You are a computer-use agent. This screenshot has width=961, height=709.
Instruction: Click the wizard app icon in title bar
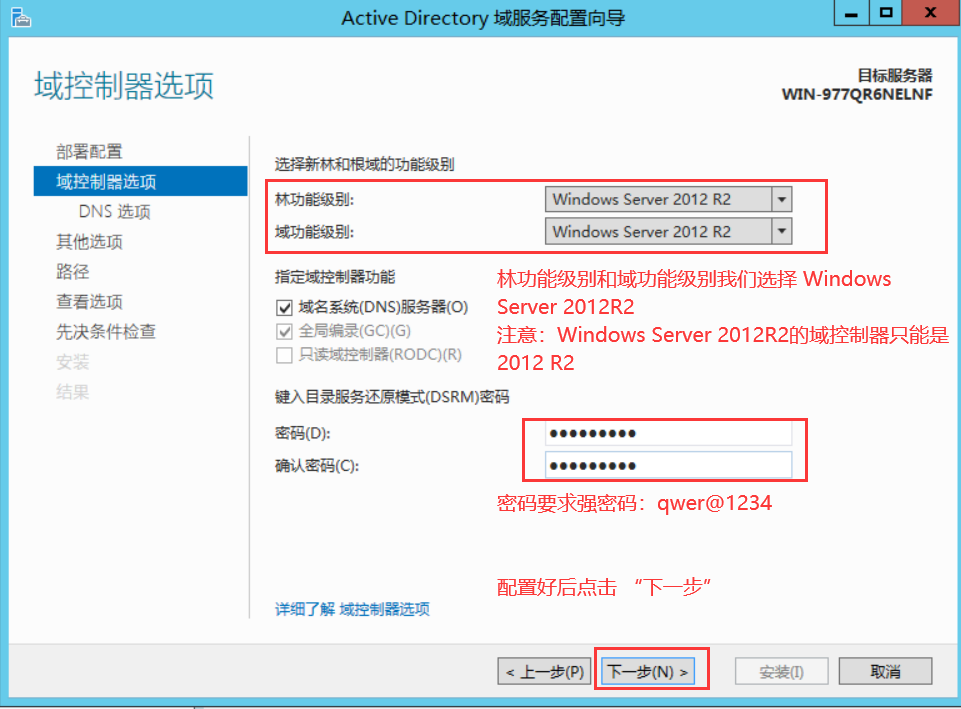coord(20,18)
